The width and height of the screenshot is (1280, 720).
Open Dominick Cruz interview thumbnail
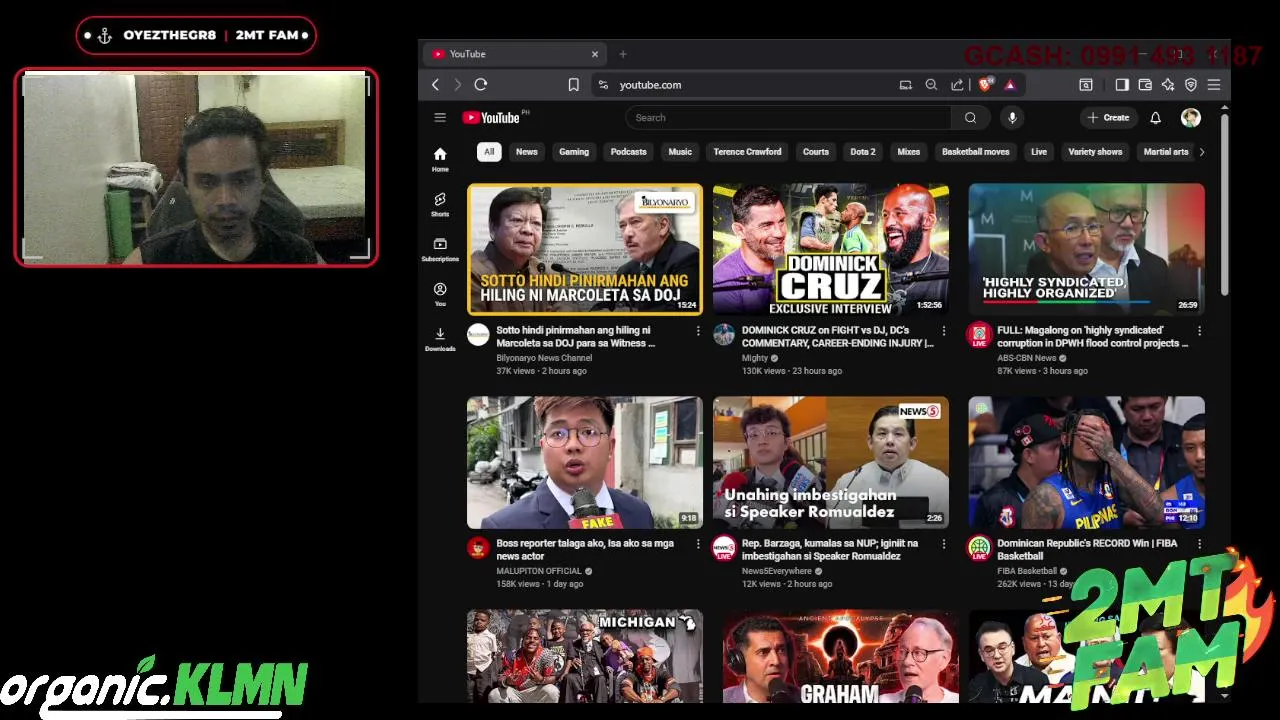click(831, 249)
